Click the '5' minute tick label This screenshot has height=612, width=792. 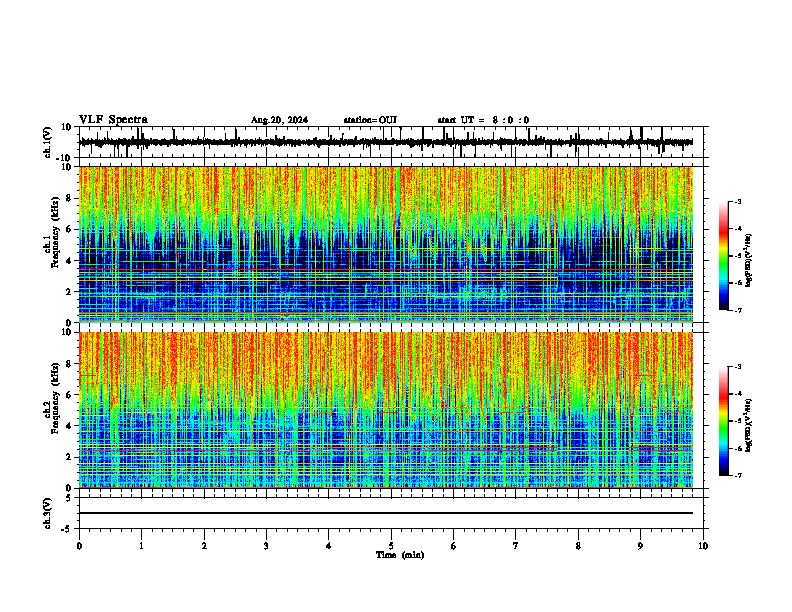click(x=391, y=546)
